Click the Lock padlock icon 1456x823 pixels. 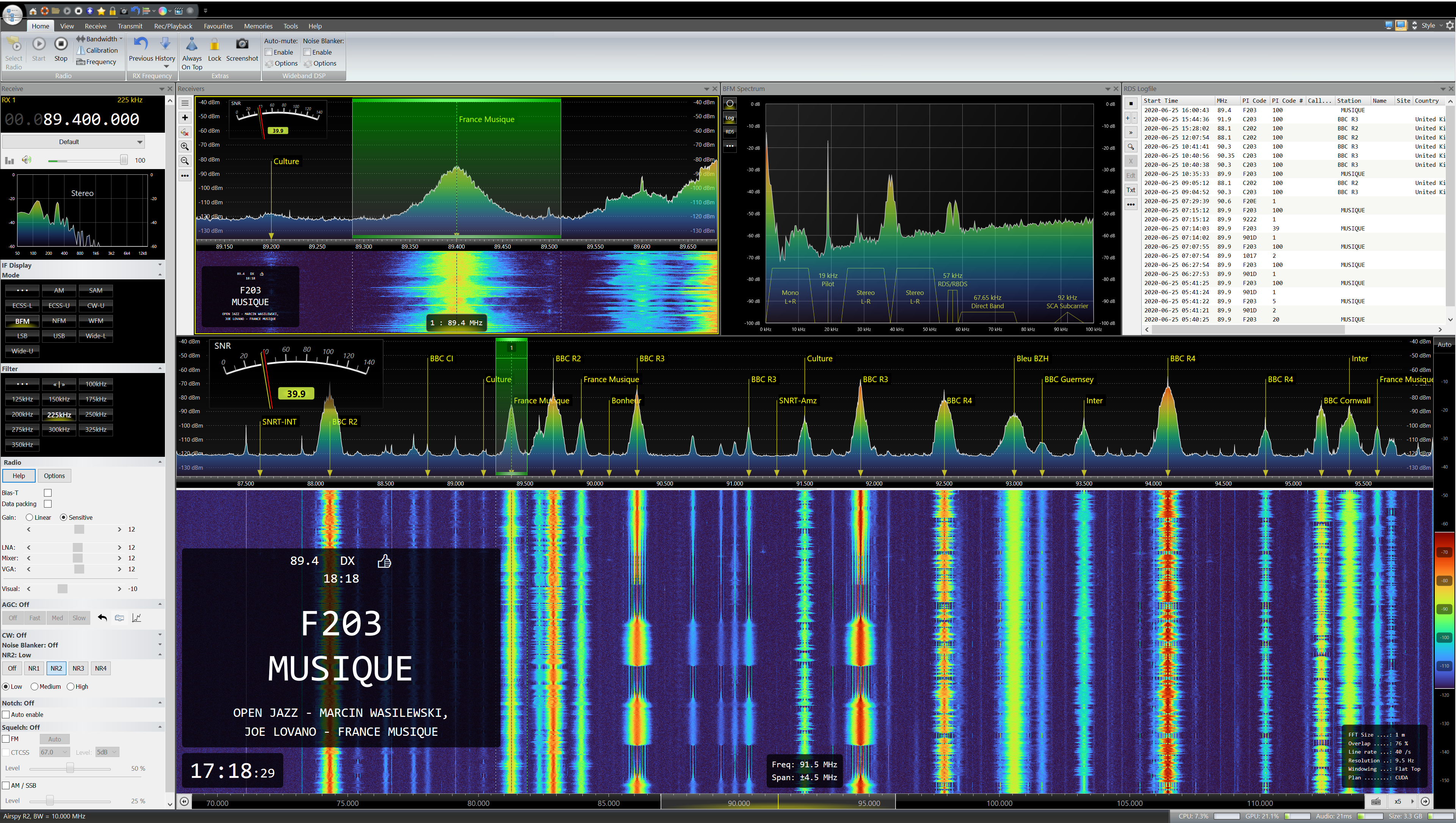215,45
